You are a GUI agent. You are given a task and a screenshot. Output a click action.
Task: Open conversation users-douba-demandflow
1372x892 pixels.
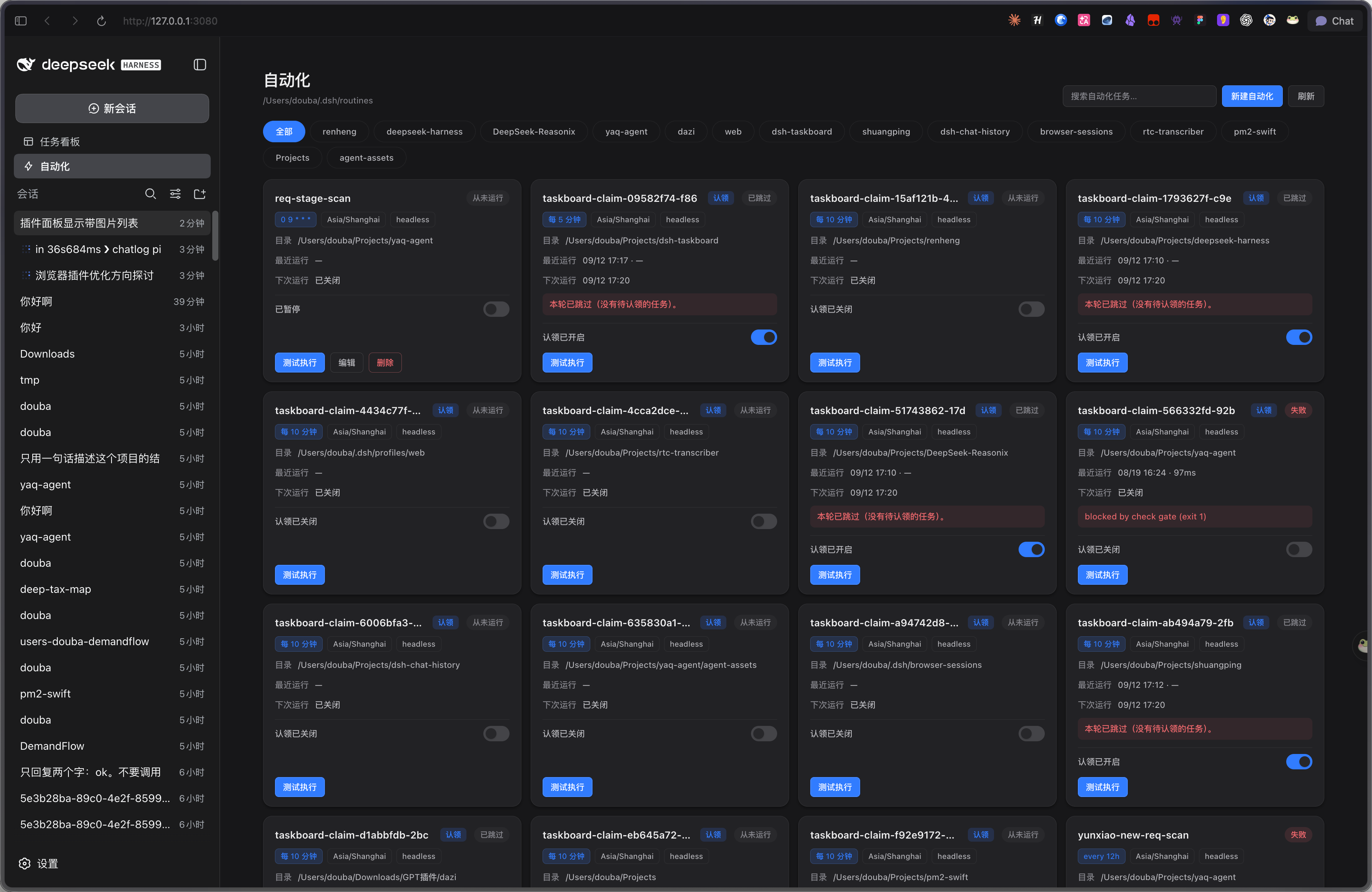[x=112, y=641]
